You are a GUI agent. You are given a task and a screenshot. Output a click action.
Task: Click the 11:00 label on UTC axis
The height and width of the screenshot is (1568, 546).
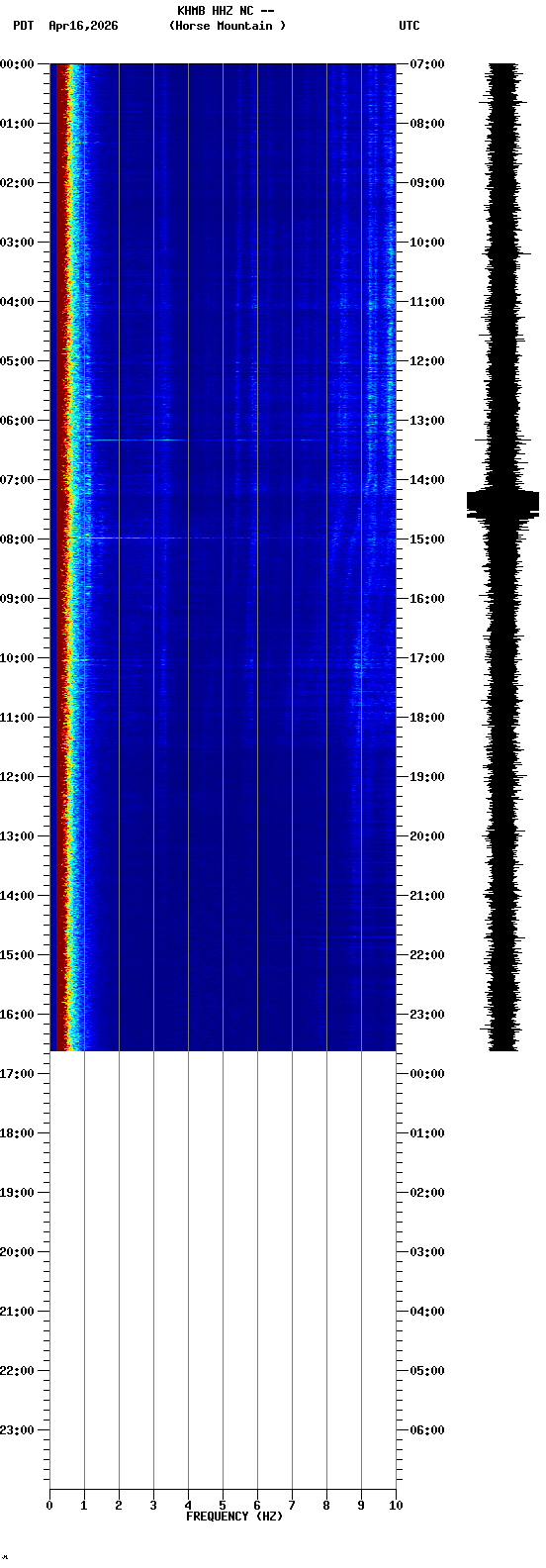[427, 302]
